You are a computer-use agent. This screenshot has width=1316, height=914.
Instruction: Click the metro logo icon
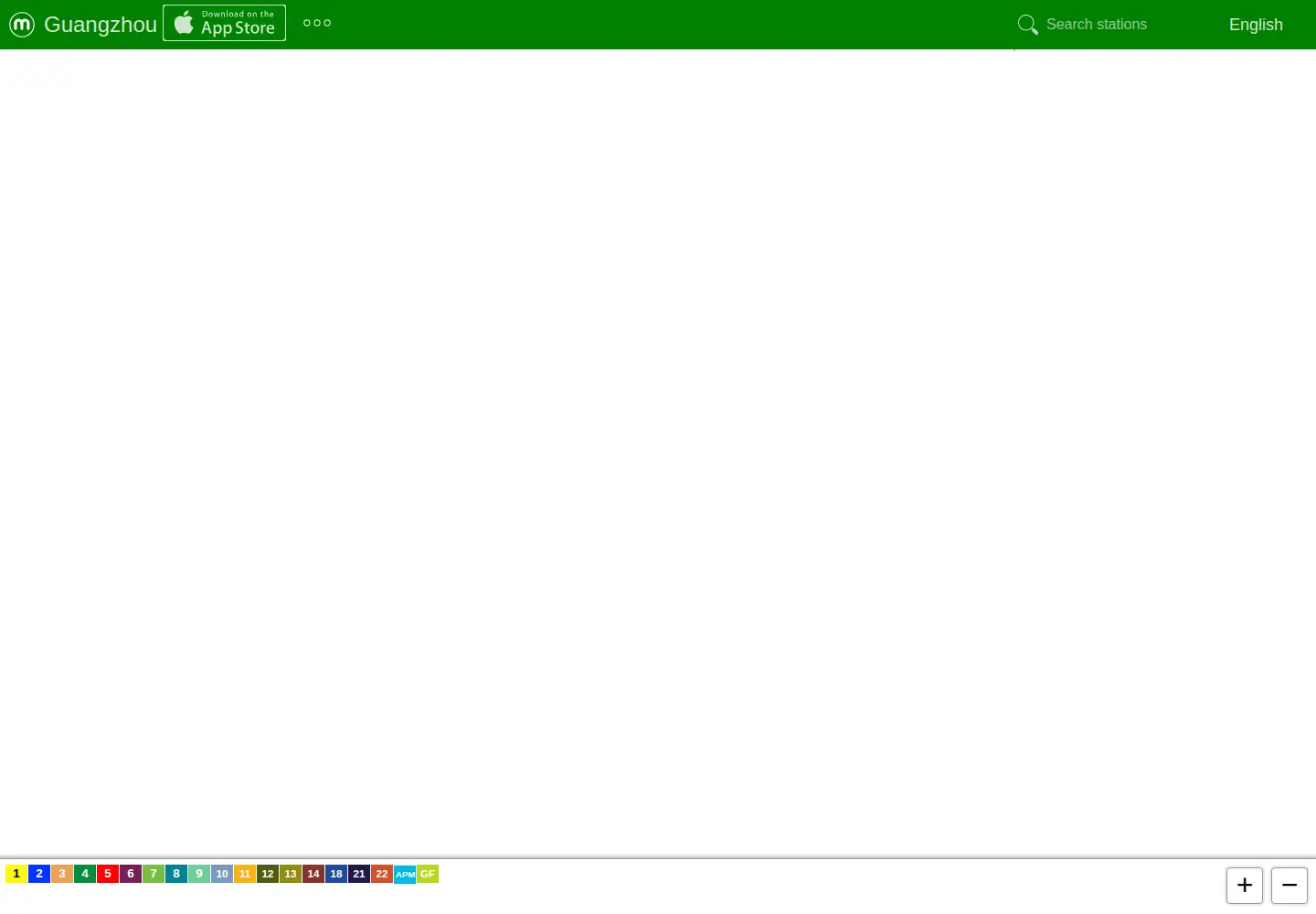click(22, 24)
